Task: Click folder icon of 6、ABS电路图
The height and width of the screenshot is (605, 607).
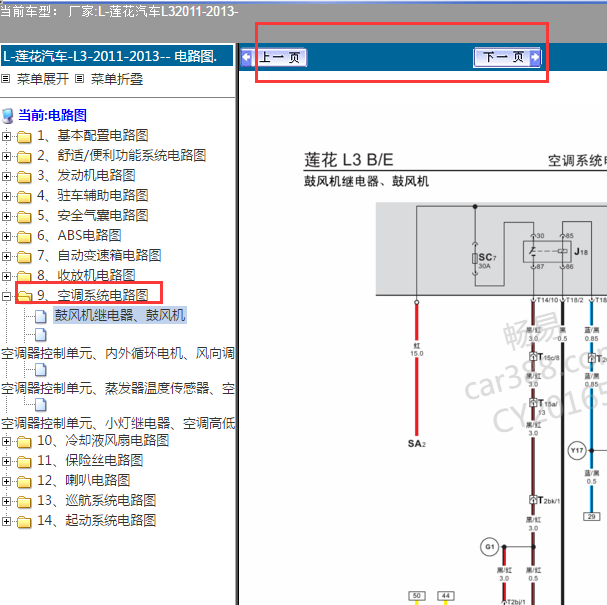Action: [x=24, y=237]
